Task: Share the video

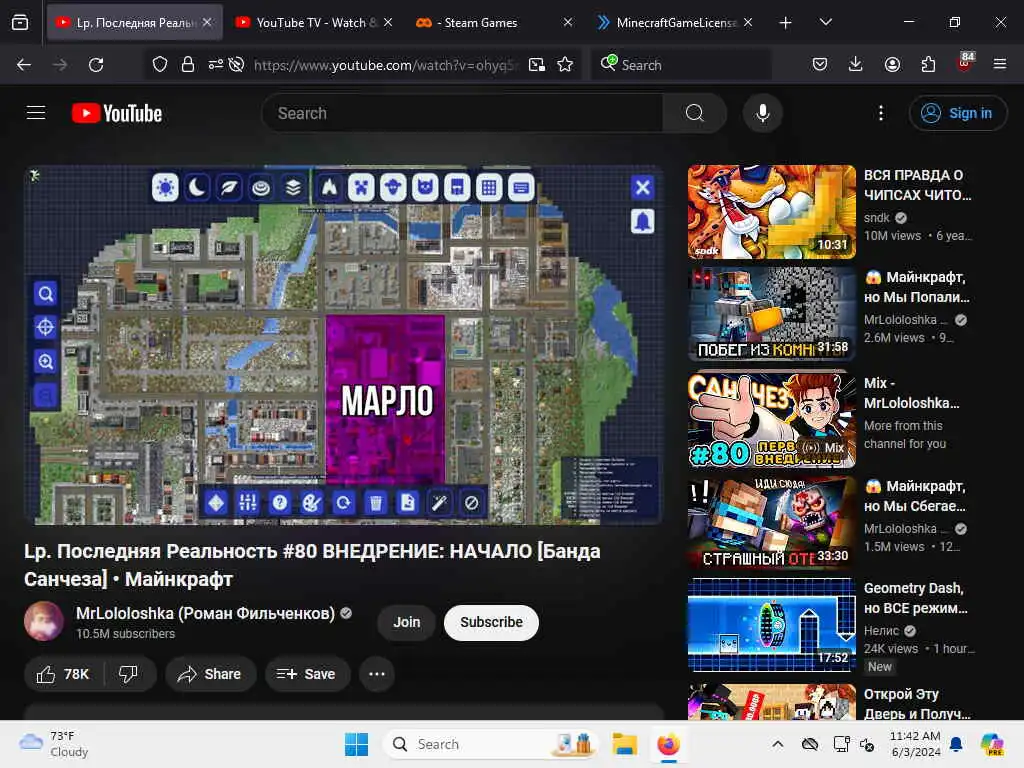Action: pos(210,674)
